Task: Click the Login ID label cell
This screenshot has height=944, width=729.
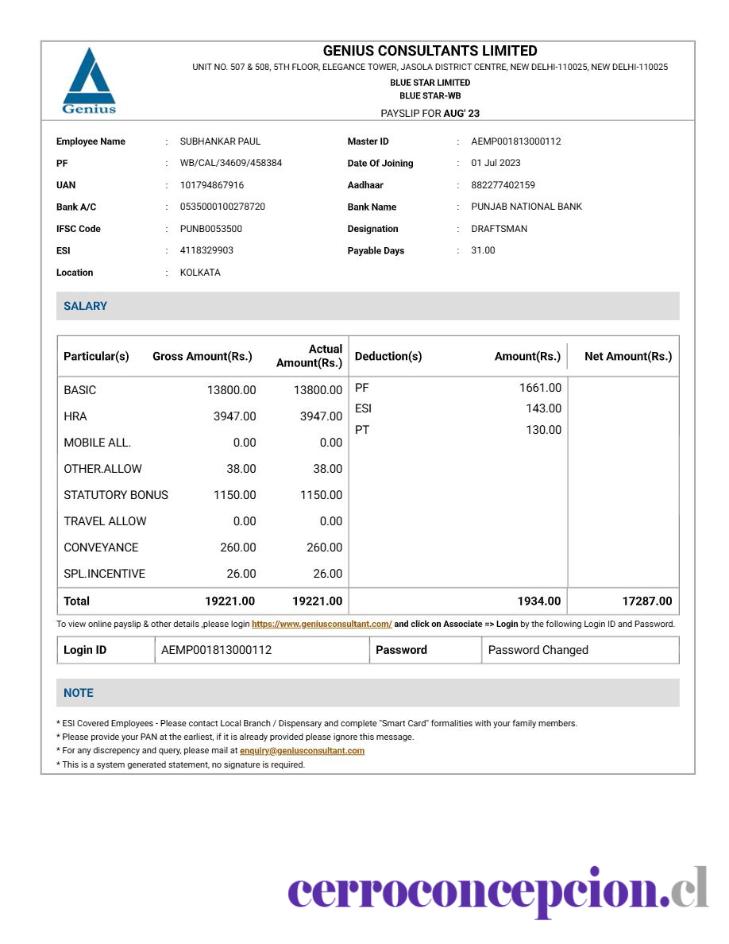Action: click(106, 650)
